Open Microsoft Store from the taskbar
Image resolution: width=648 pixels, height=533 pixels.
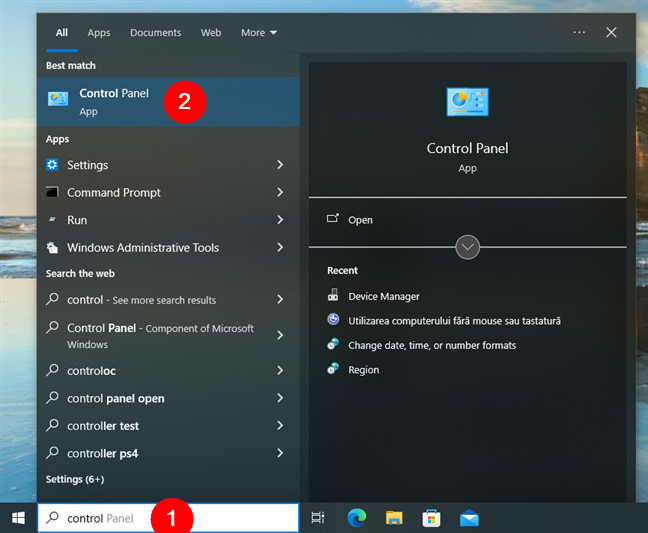(x=431, y=518)
